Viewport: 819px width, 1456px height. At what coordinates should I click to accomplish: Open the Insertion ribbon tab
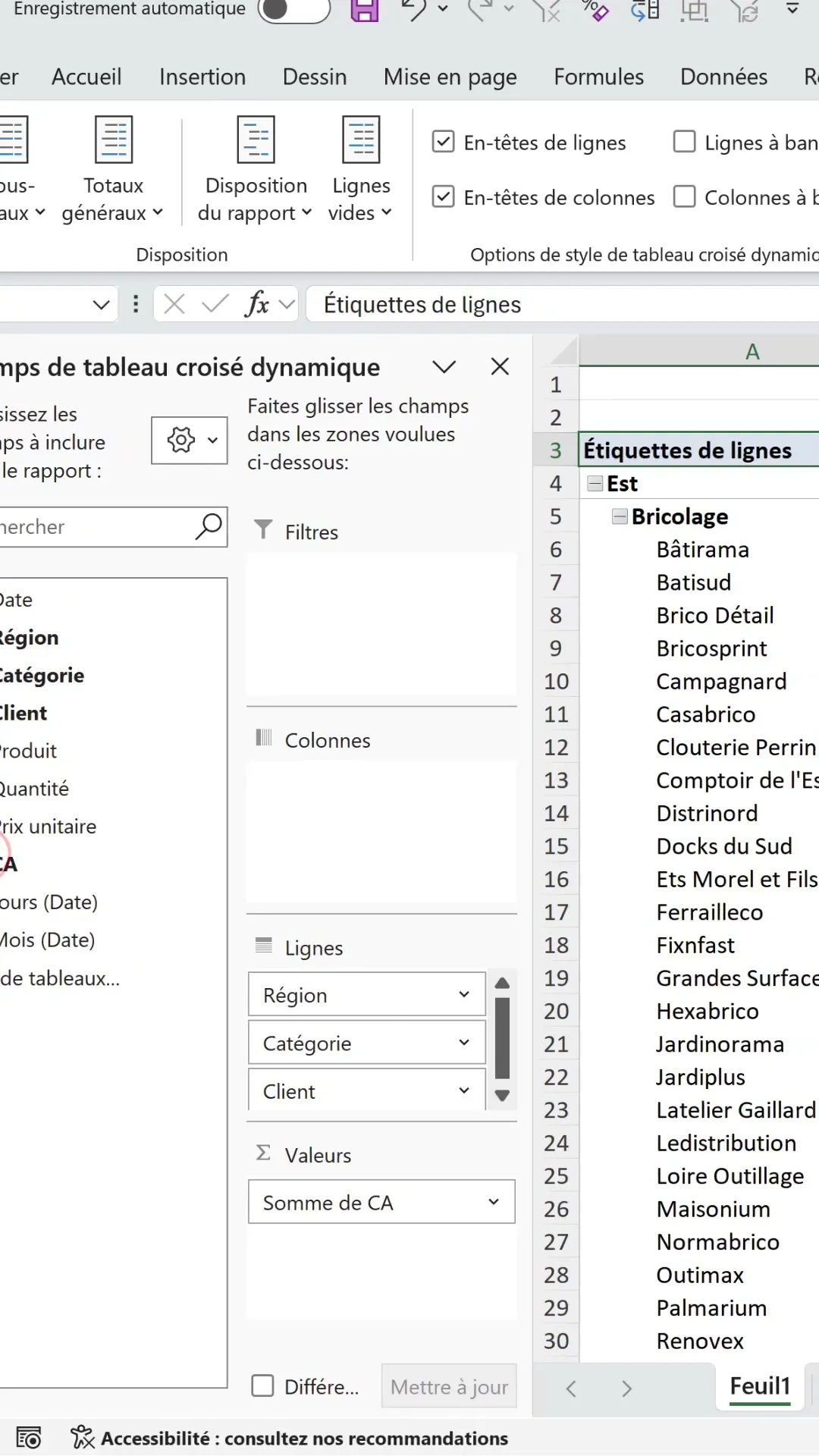(202, 77)
